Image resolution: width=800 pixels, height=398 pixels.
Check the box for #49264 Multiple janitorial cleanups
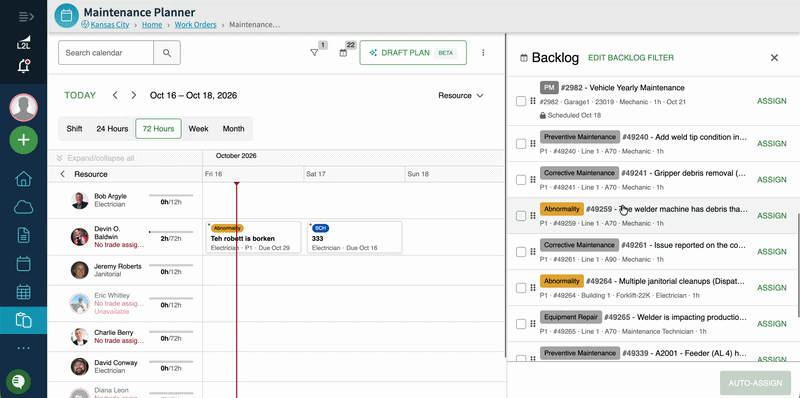(x=520, y=288)
